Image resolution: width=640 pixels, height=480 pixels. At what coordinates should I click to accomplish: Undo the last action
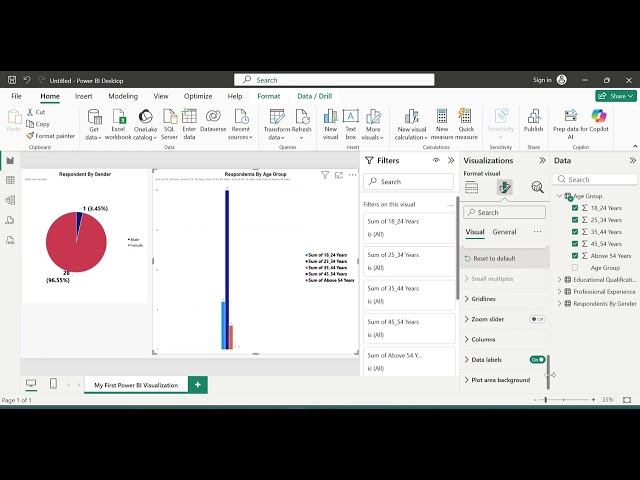(27, 80)
